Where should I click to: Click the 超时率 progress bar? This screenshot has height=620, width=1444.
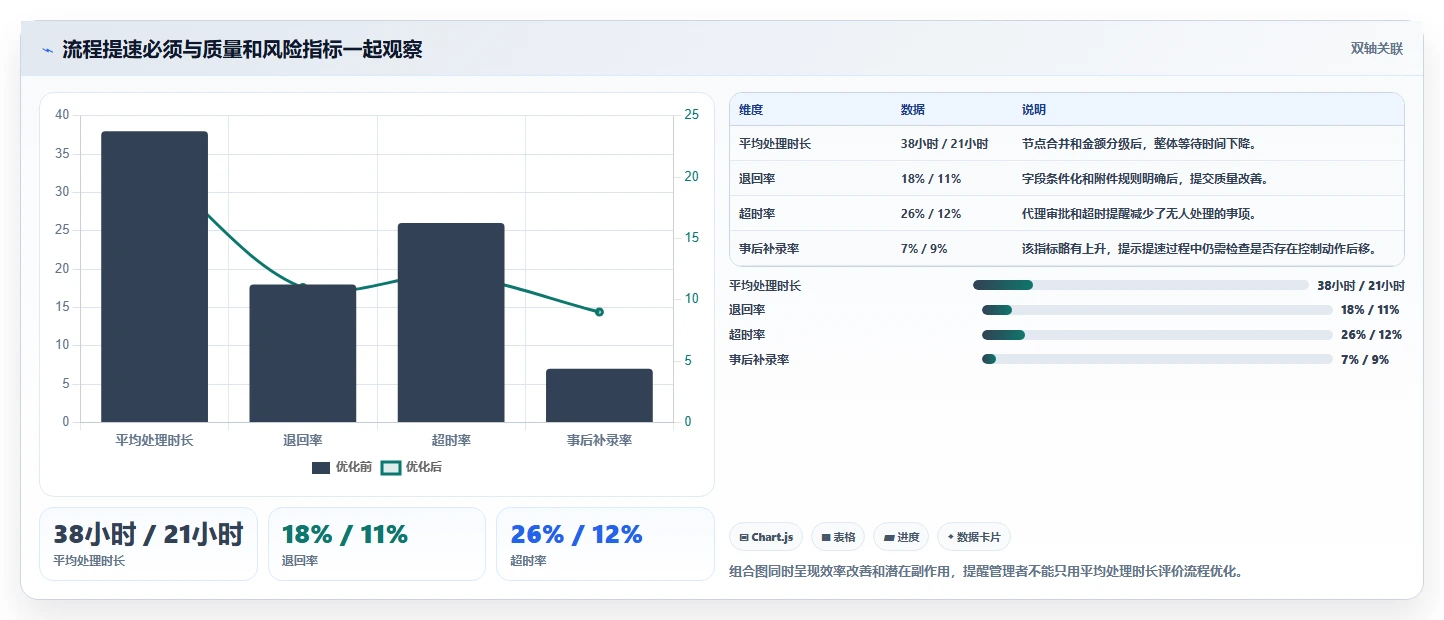click(1157, 334)
